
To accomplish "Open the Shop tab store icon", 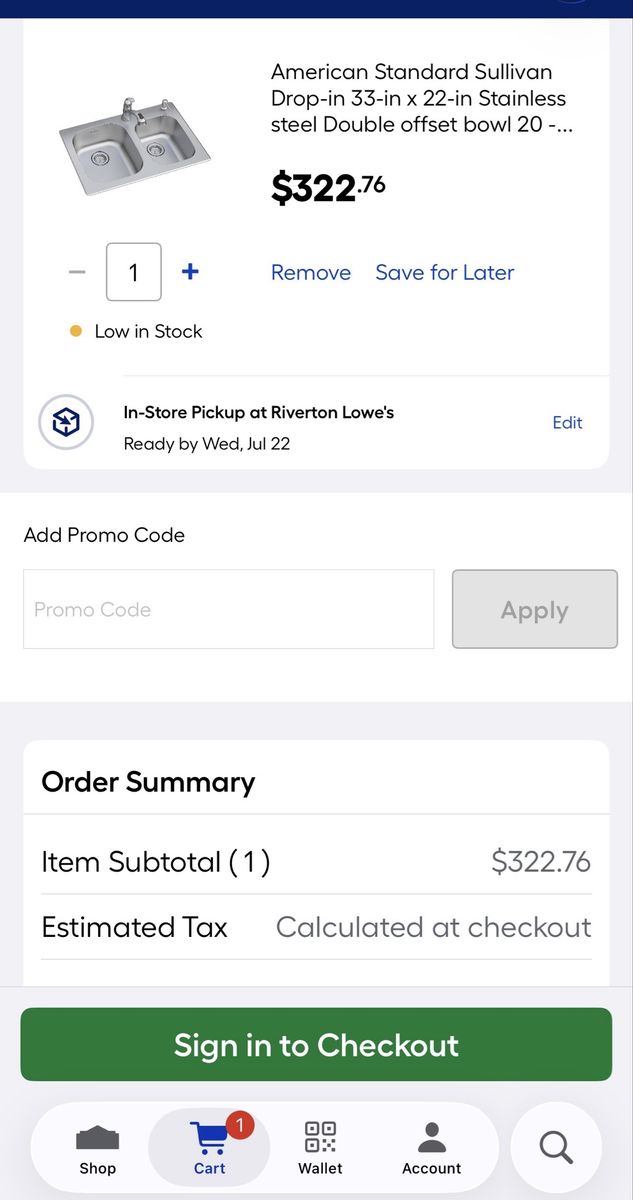I will tap(98, 1138).
